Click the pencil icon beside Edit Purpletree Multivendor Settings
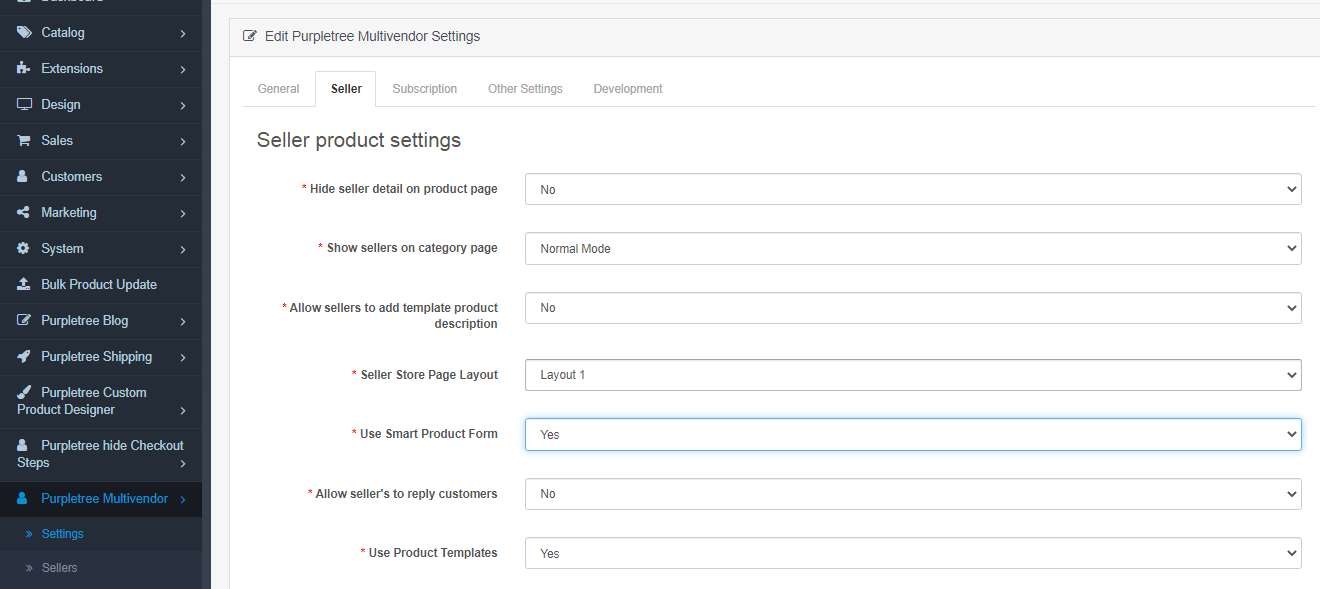Image resolution: width=1320 pixels, height=589 pixels. [250, 36]
